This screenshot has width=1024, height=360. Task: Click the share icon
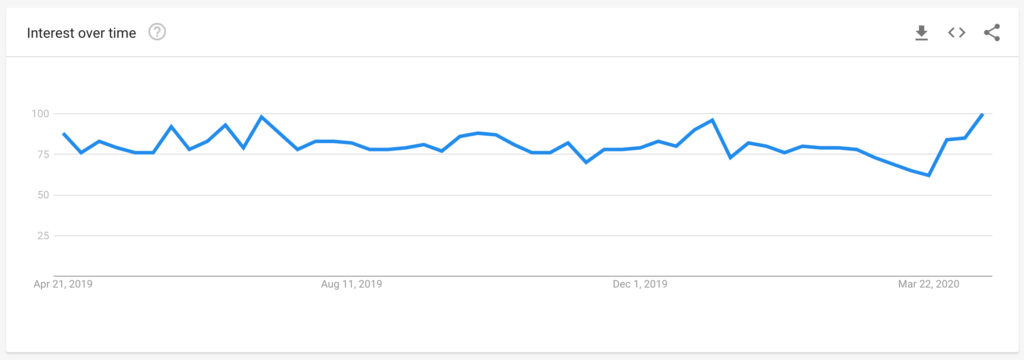992,33
